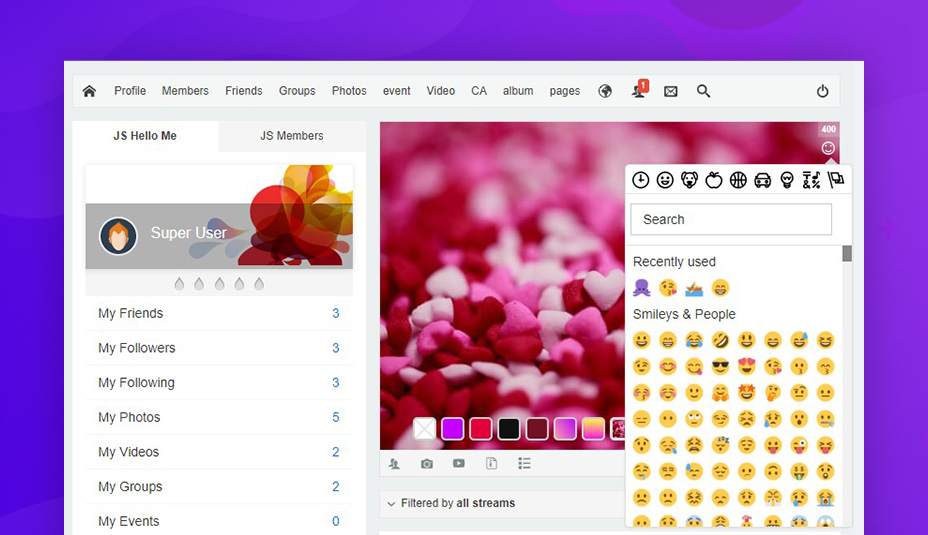Viewport: 928px width, 535px height.
Task: Open Profile menu item
Action: click(130, 91)
